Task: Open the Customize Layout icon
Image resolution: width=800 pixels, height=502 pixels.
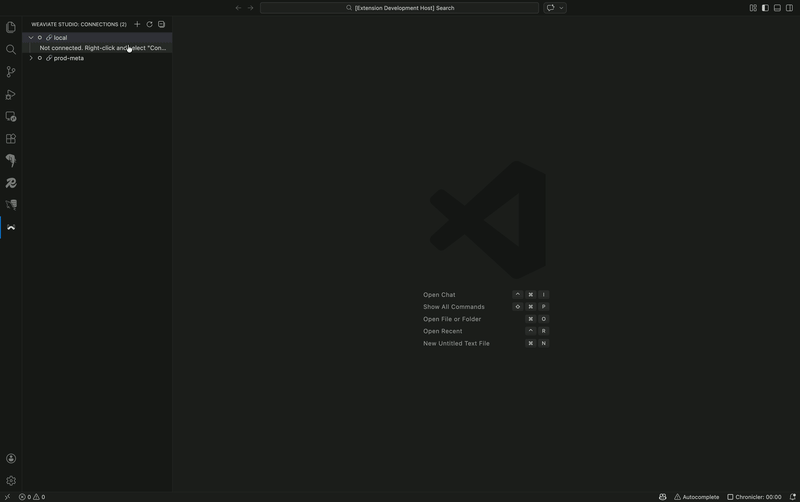Action: point(753,8)
